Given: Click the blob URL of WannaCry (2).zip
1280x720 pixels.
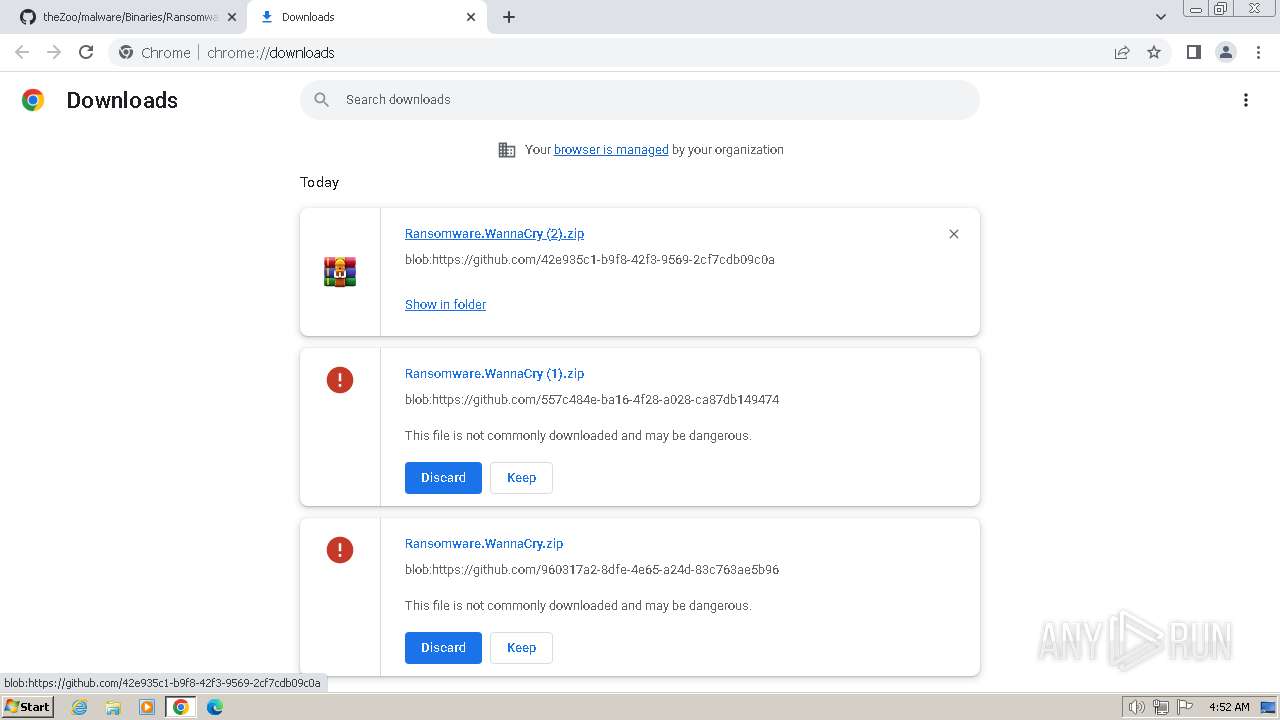Looking at the screenshot, I should (590, 260).
